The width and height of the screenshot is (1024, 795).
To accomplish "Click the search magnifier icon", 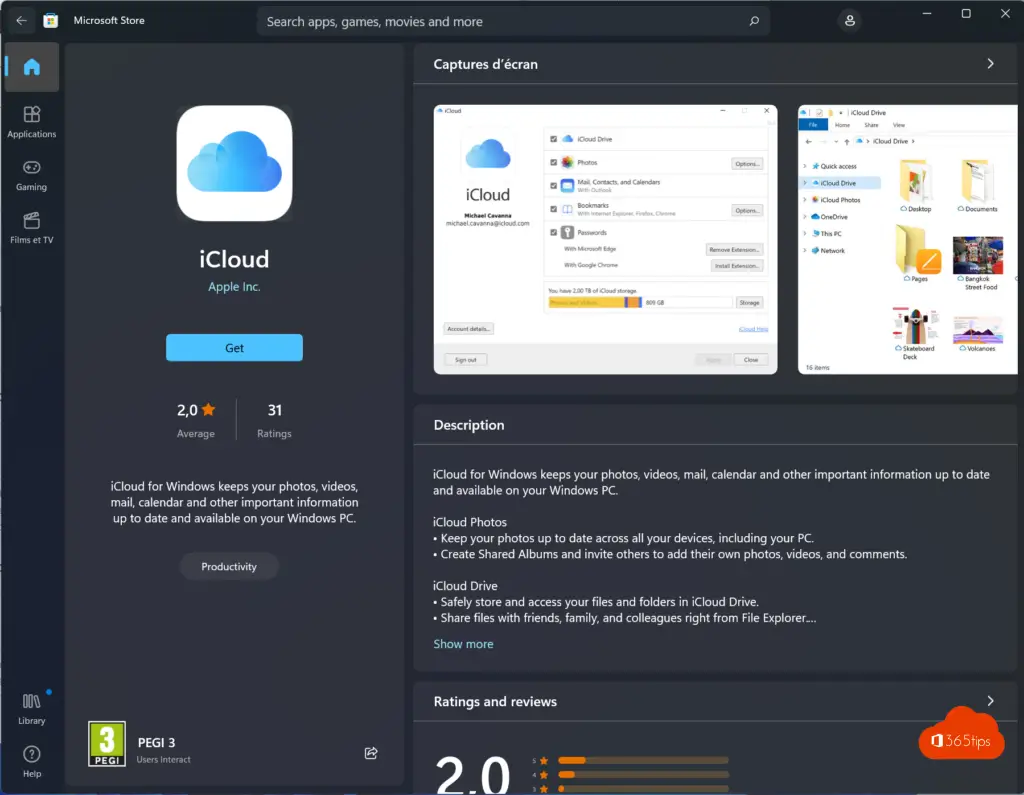I will coord(754,22).
